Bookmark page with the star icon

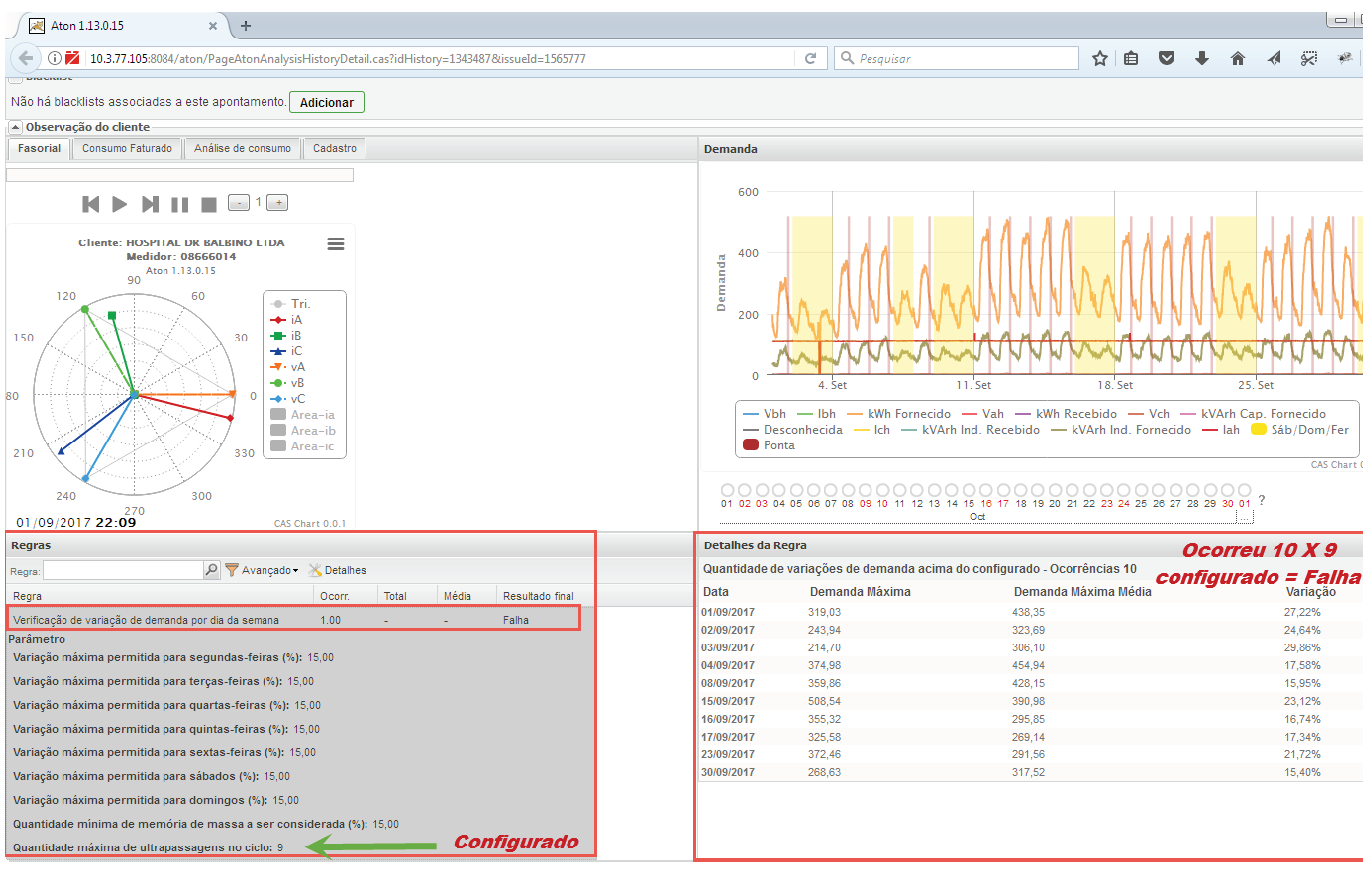(1100, 58)
